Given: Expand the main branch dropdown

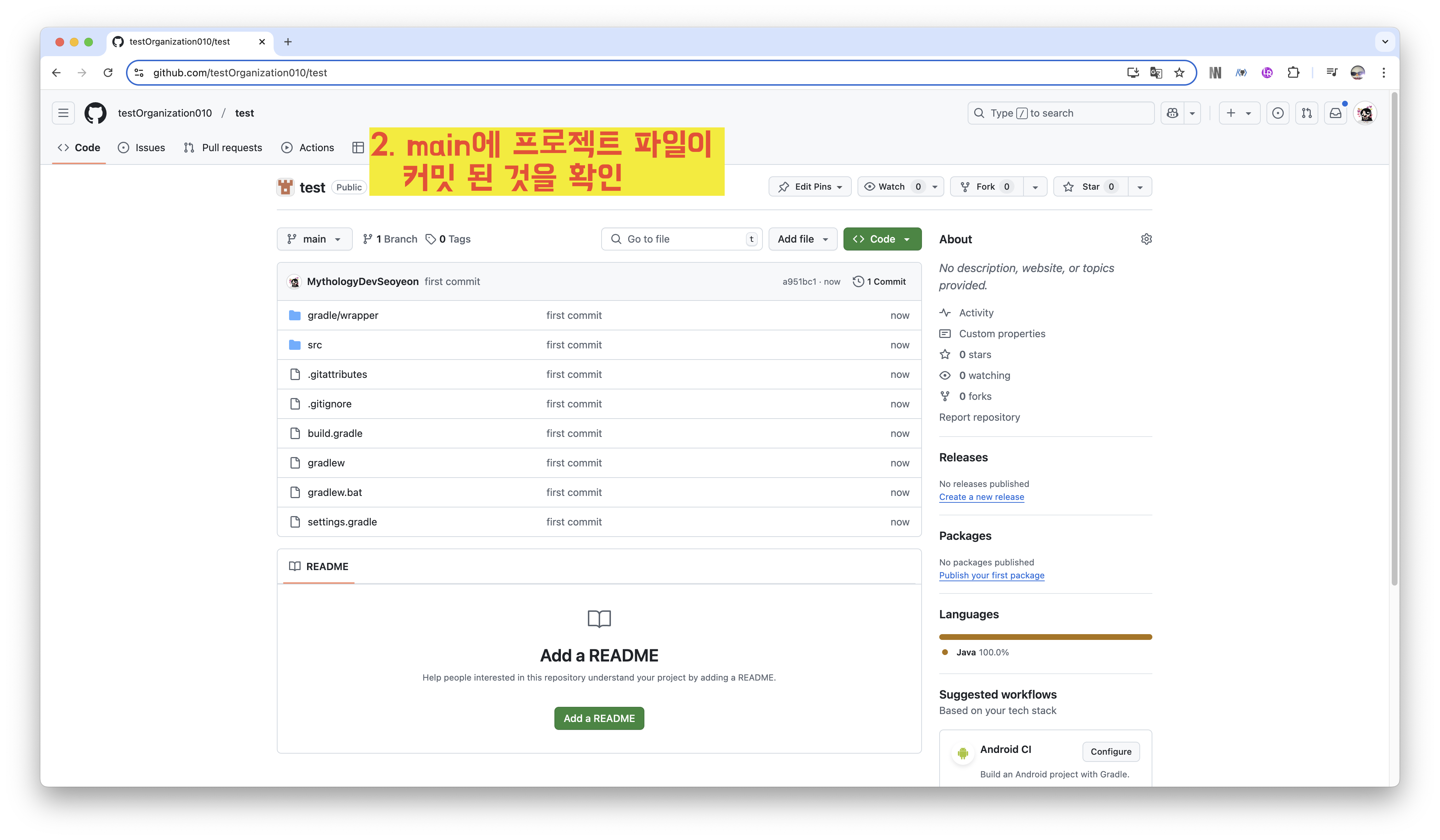Looking at the screenshot, I should point(314,239).
